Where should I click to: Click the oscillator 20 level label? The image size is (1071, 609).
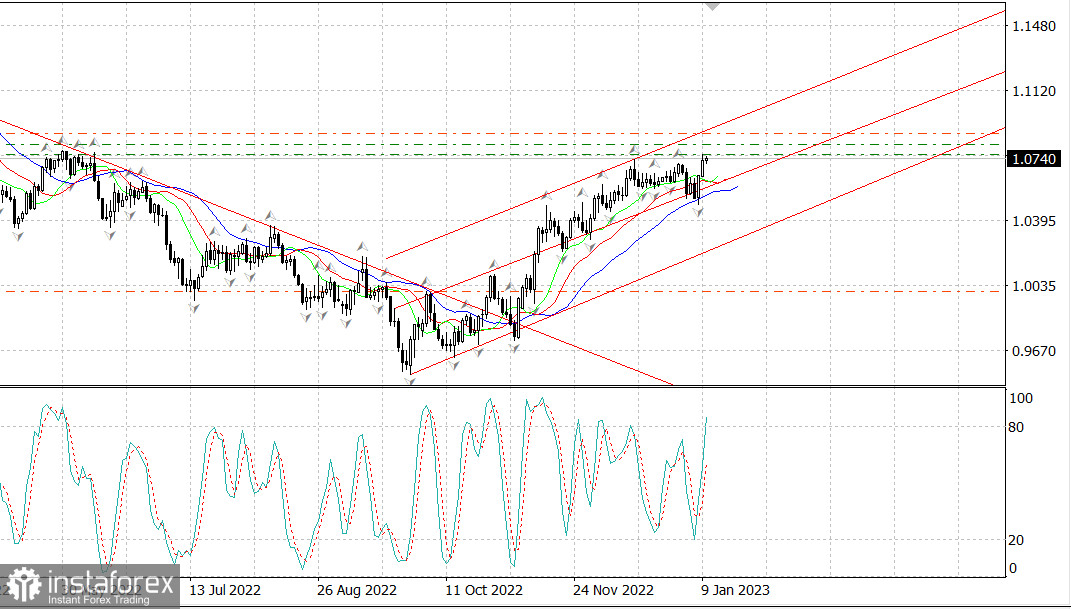(1016, 540)
